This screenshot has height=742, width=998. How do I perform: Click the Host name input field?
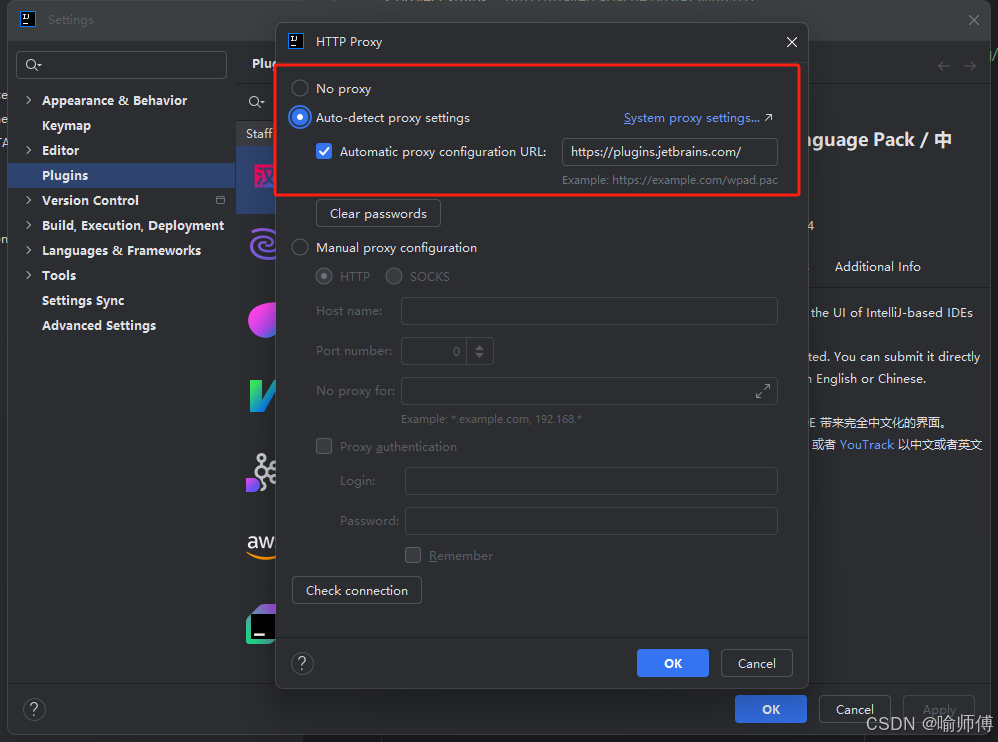point(589,311)
